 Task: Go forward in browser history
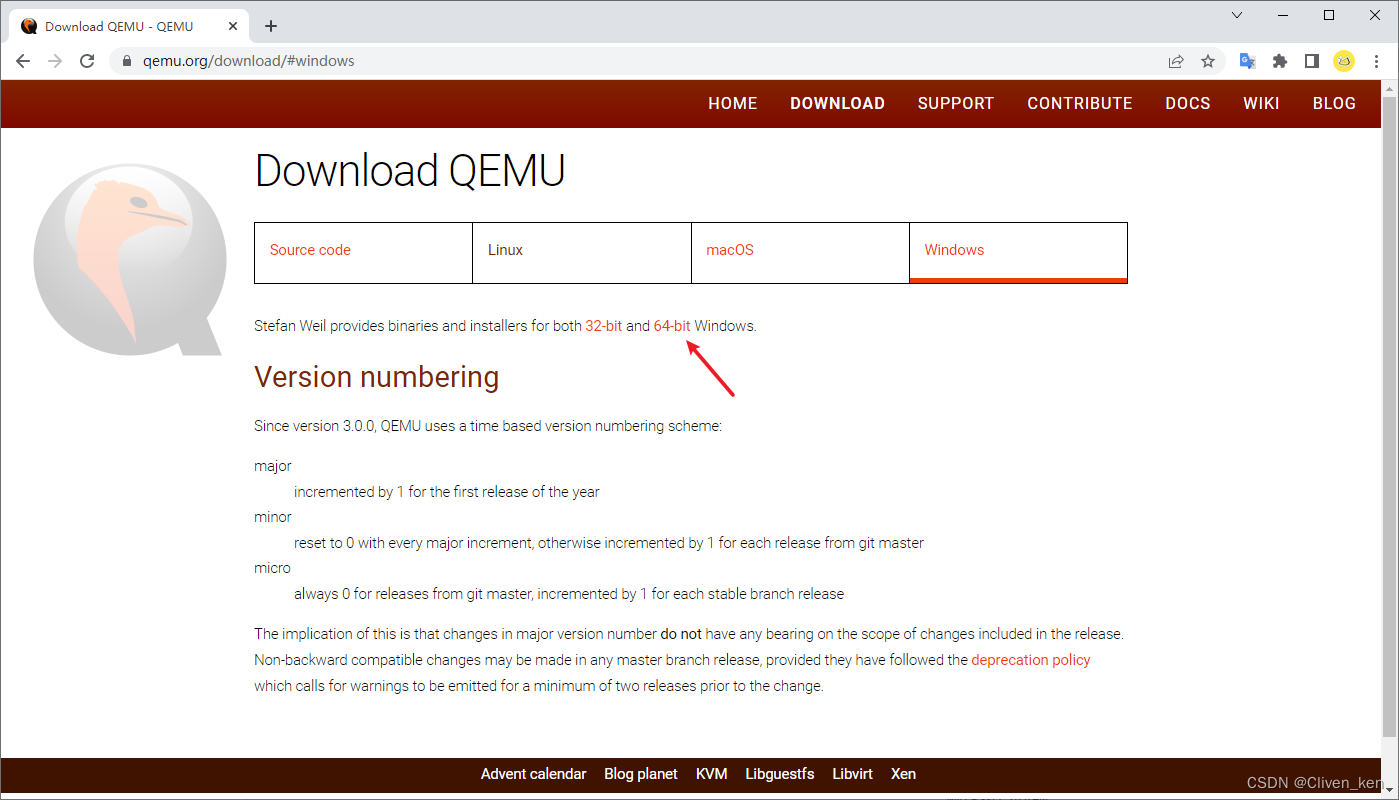coord(55,61)
